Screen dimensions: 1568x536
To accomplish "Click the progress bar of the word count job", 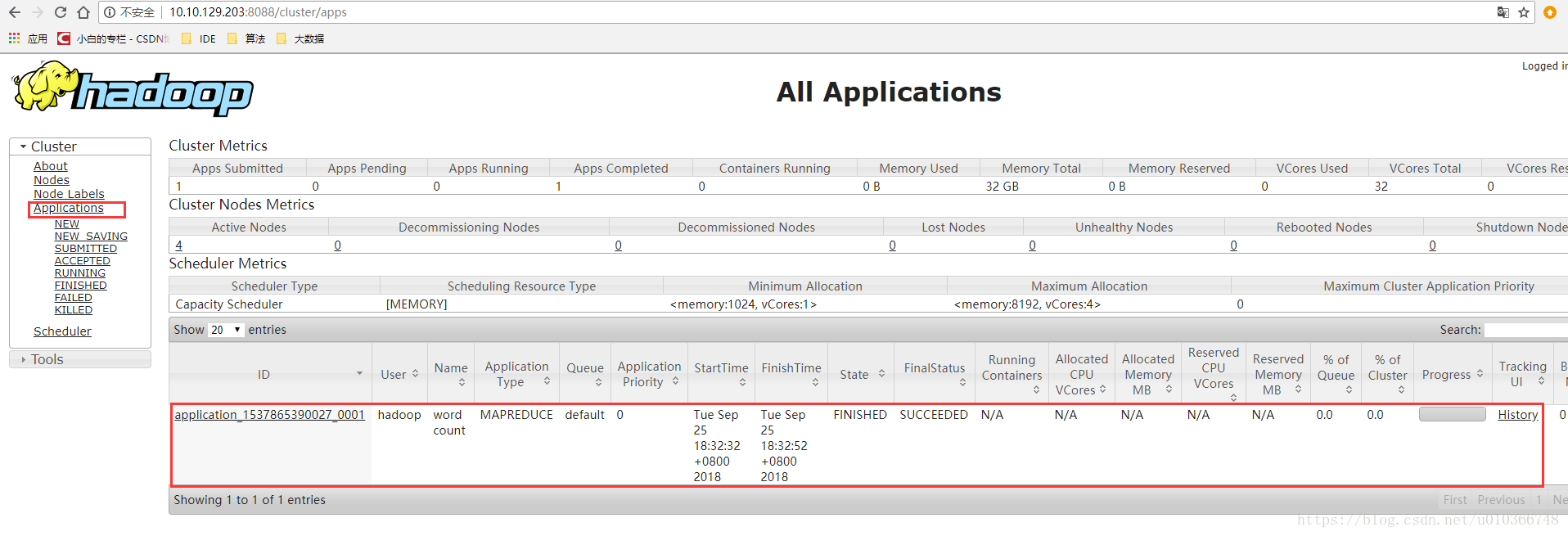I will click(1452, 414).
